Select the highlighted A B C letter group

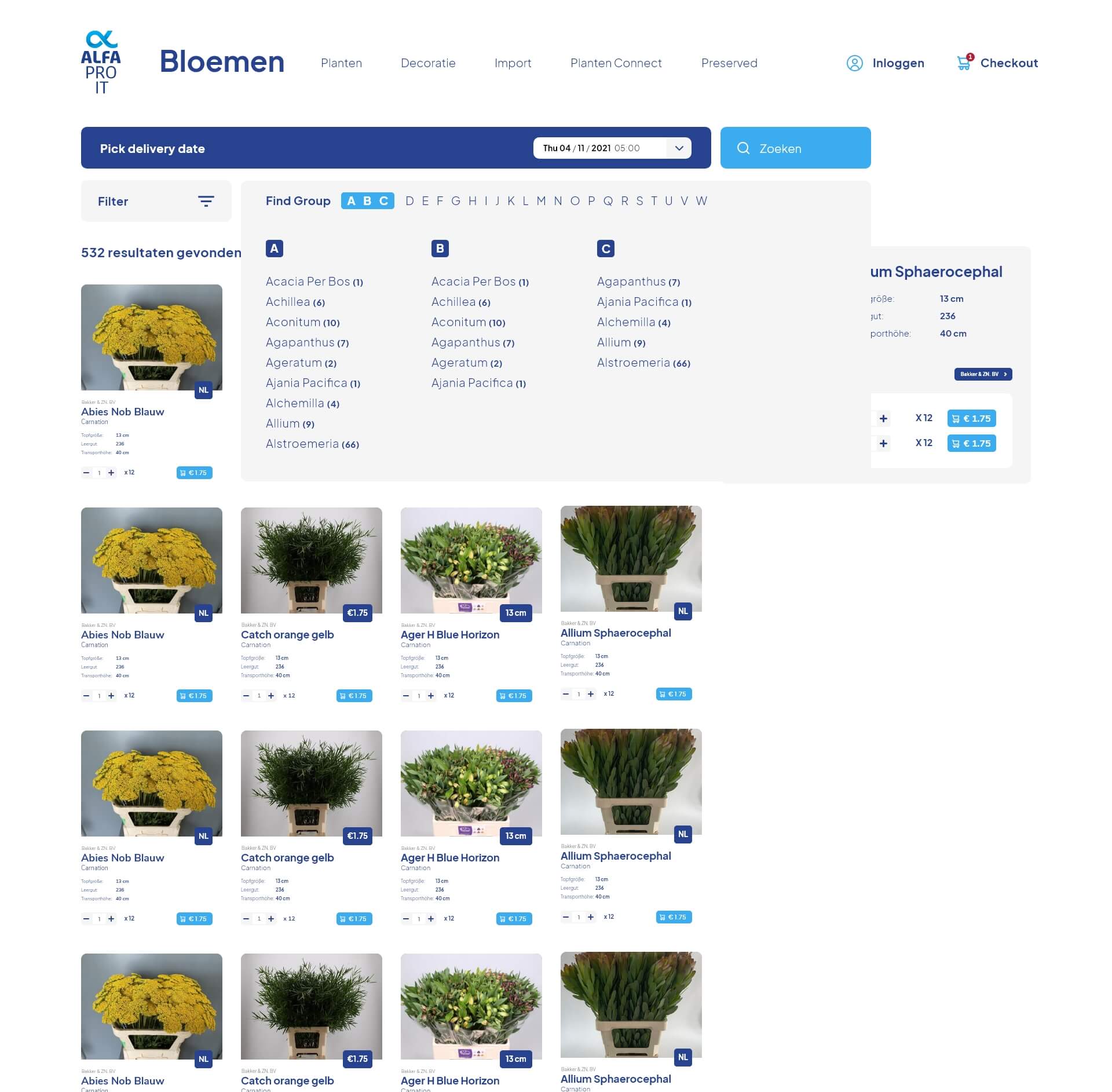coord(367,201)
